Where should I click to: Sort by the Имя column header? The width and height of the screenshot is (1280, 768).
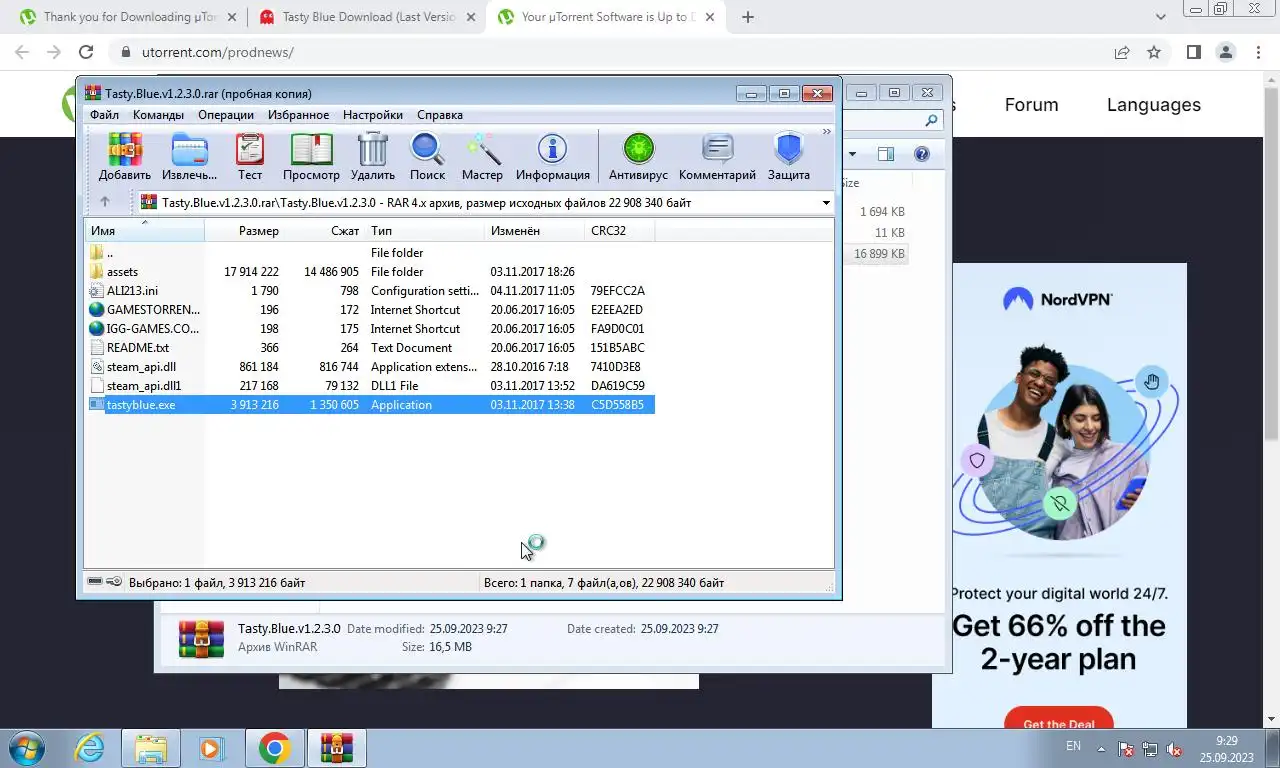pos(144,231)
